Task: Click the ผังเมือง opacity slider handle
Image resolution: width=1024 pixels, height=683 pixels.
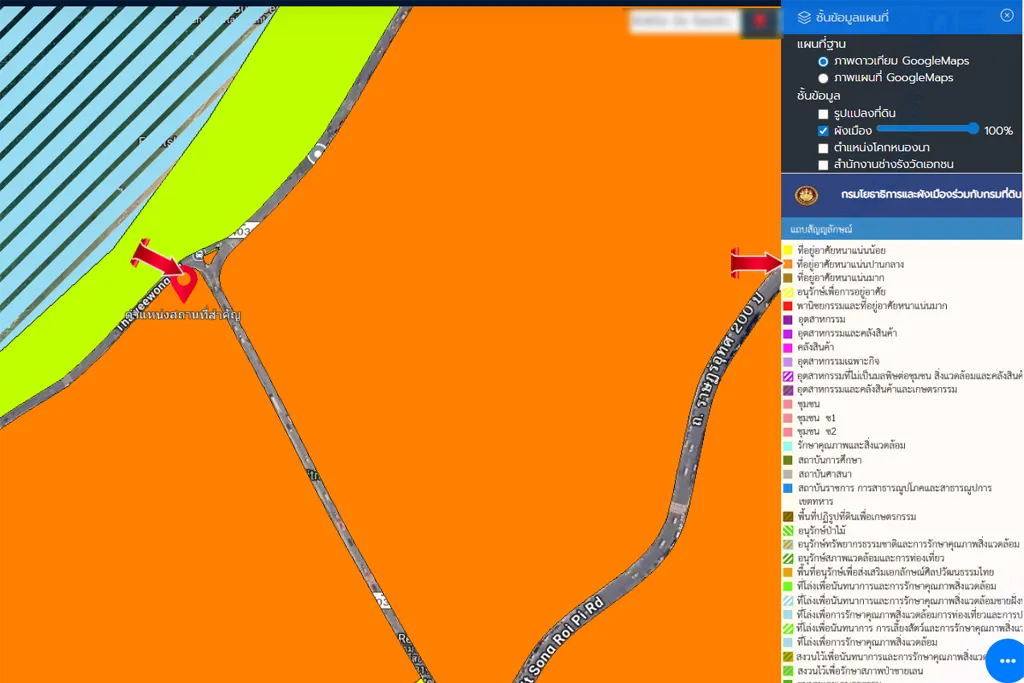Action: pos(973,129)
